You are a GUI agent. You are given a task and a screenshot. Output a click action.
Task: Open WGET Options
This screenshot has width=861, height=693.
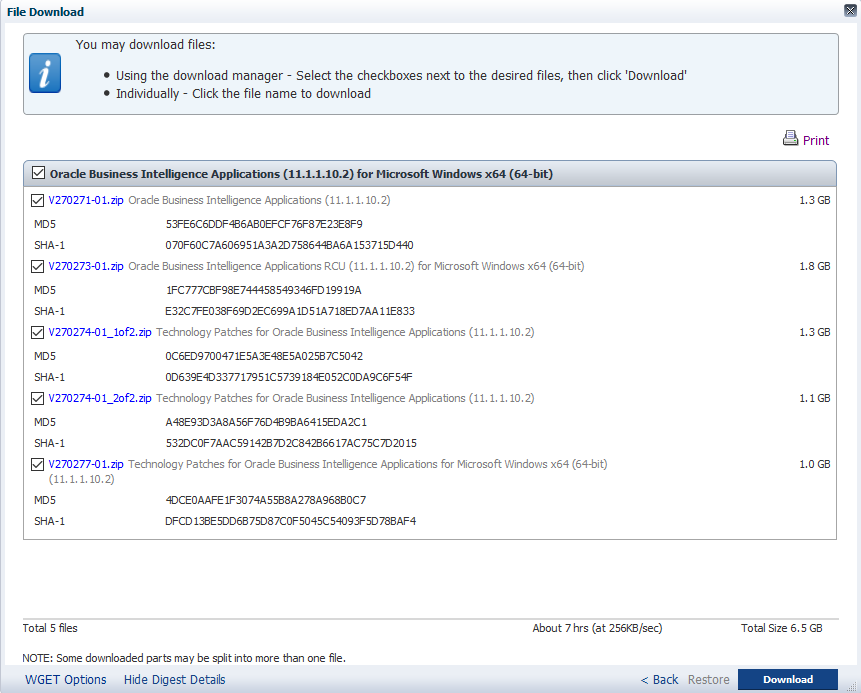click(x=65, y=680)
